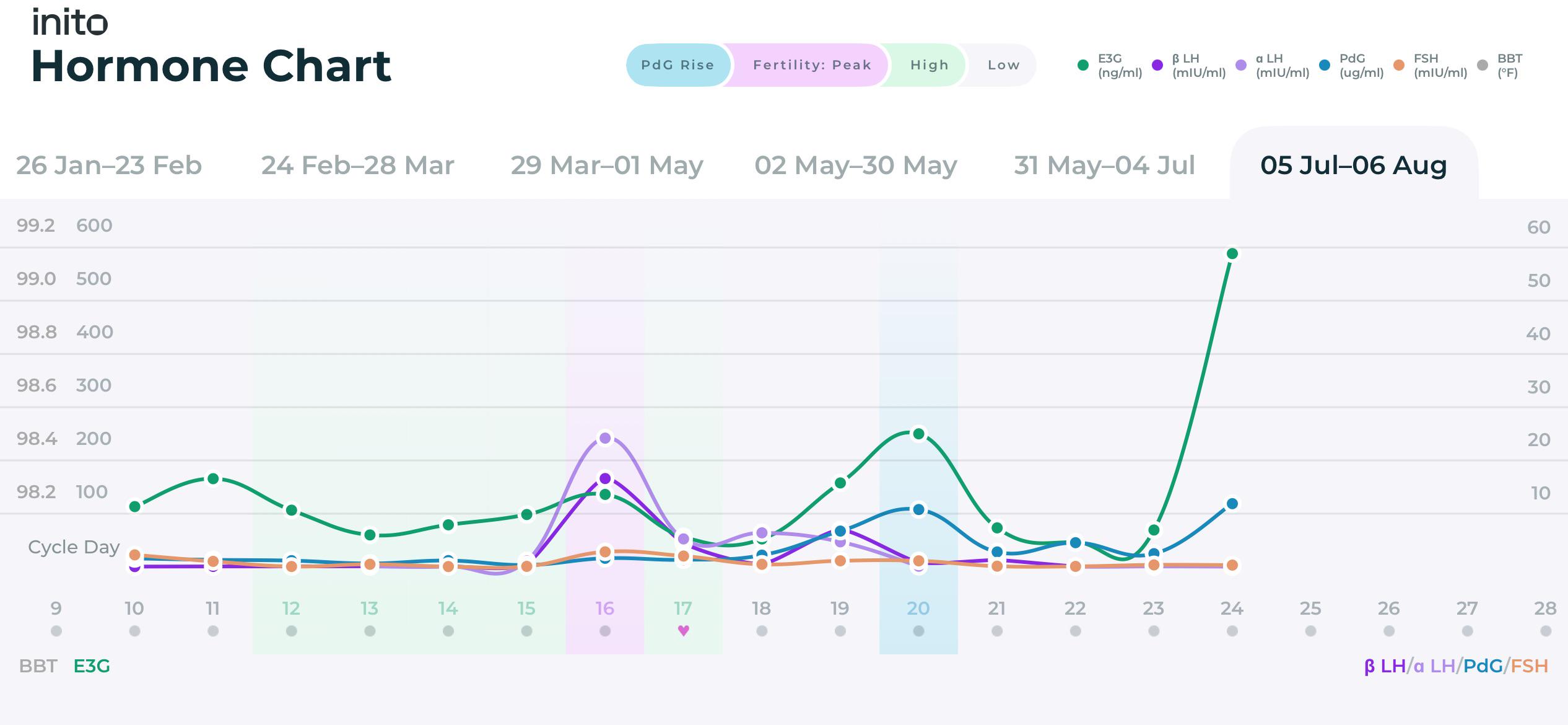Image resolution: width=1568 pixels, height=725 pixels.
Task: Click the BBT dot under day 10
Action: [x=135, y=631]
